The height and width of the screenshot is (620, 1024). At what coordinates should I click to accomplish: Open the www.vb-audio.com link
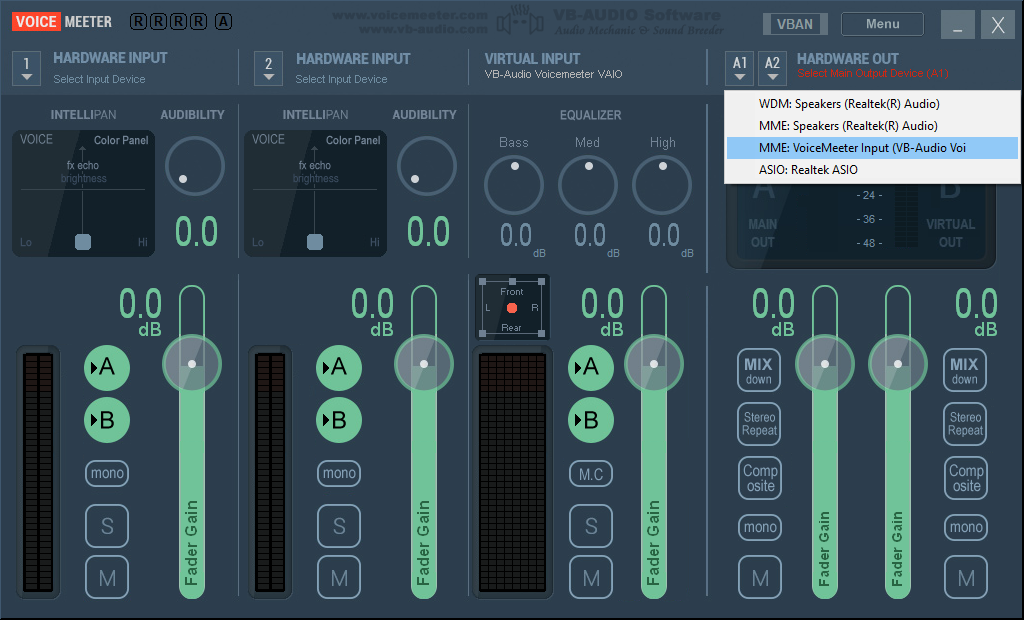[x=423, y=29]
